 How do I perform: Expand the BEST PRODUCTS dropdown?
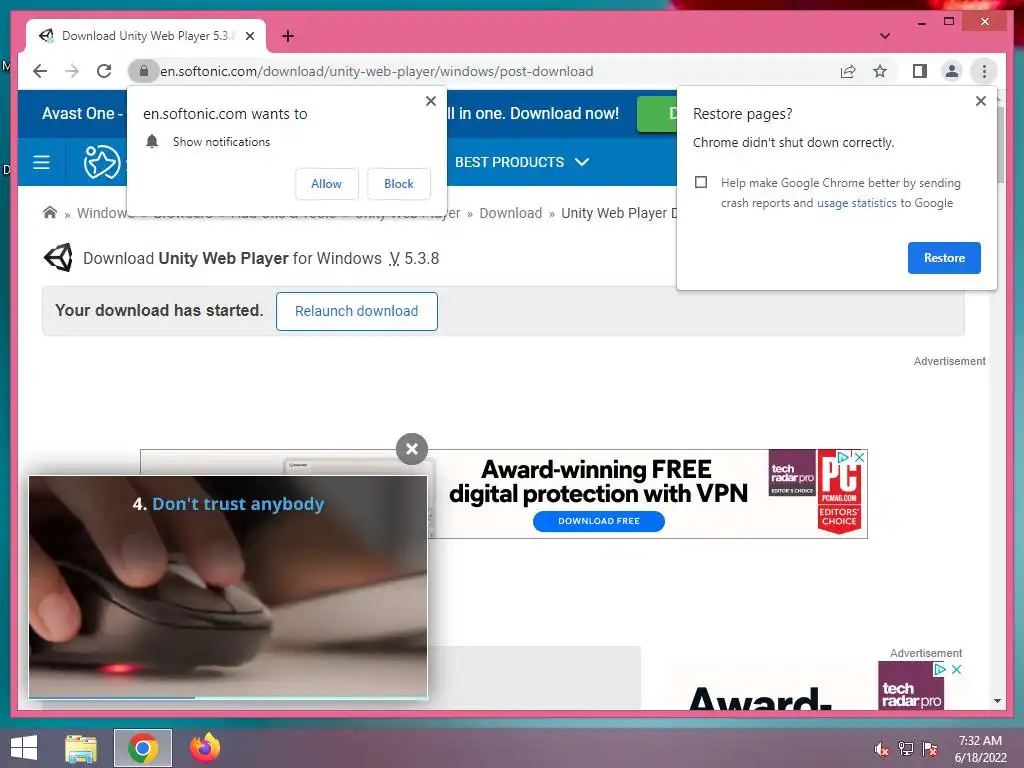click(522, 162)
